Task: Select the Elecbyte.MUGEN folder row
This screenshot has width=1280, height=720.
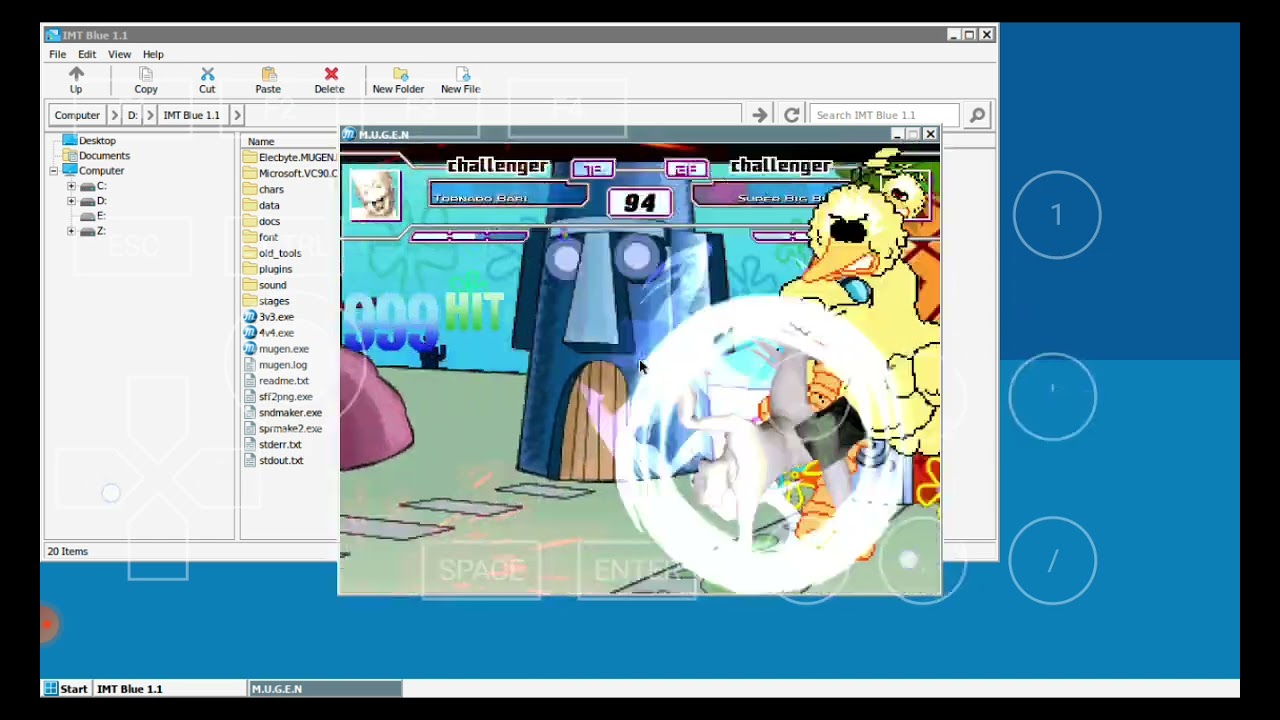Action: tap(290, 157)
